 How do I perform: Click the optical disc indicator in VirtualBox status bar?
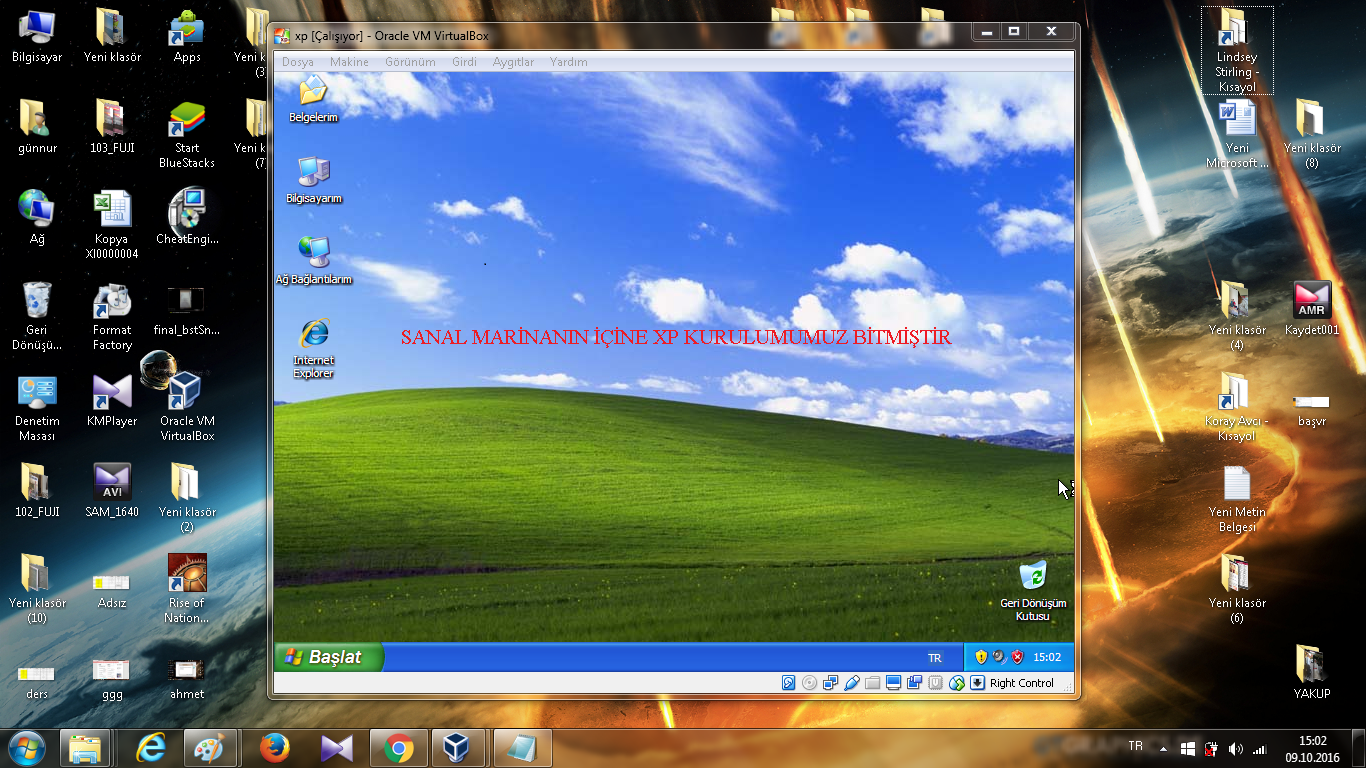point(809,683)
